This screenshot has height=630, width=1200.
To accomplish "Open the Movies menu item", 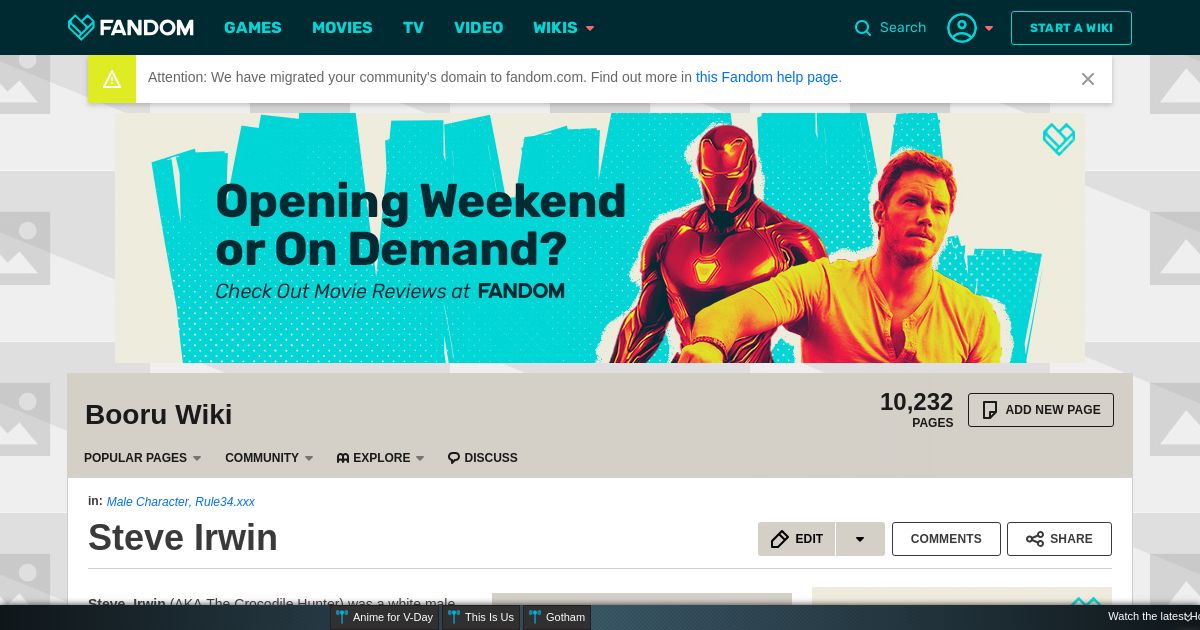I will point(342,28).
